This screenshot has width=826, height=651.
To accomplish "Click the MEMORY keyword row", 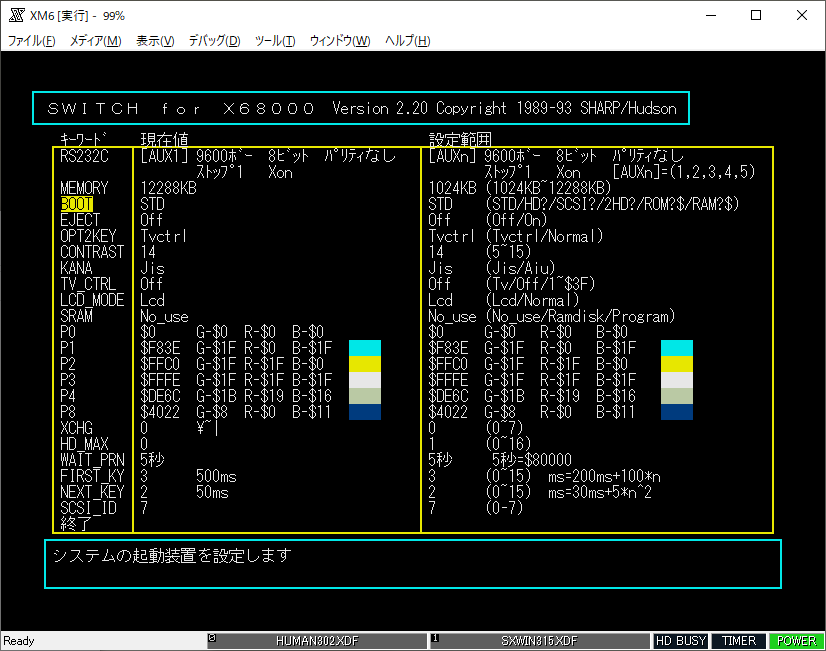I will pos(84,188).
